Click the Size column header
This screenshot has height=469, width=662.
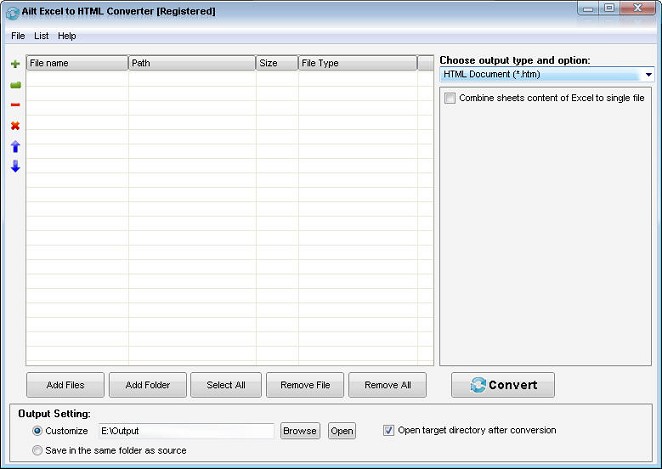click(x=277, y=63)
